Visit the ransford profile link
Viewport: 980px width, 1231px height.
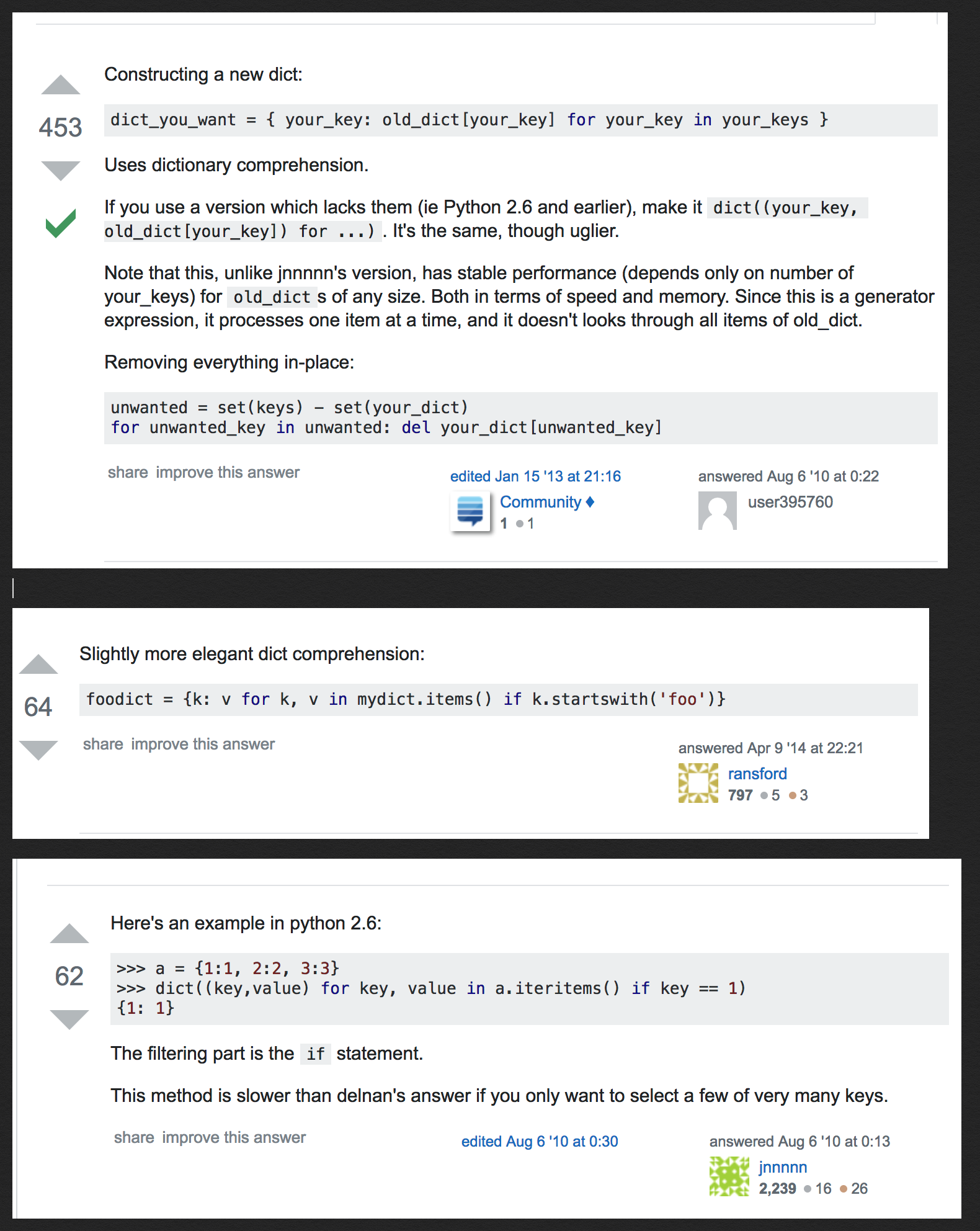(x=757, y=774)
